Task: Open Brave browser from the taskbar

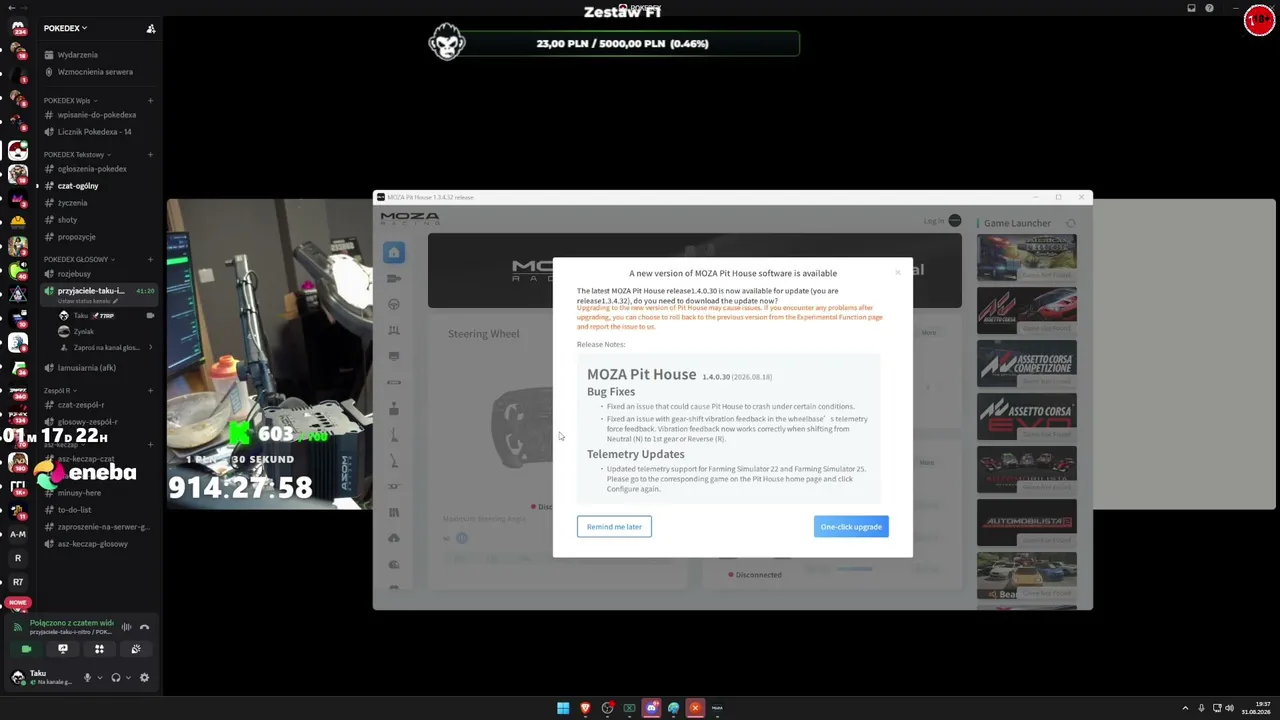Action: (585, 708)
